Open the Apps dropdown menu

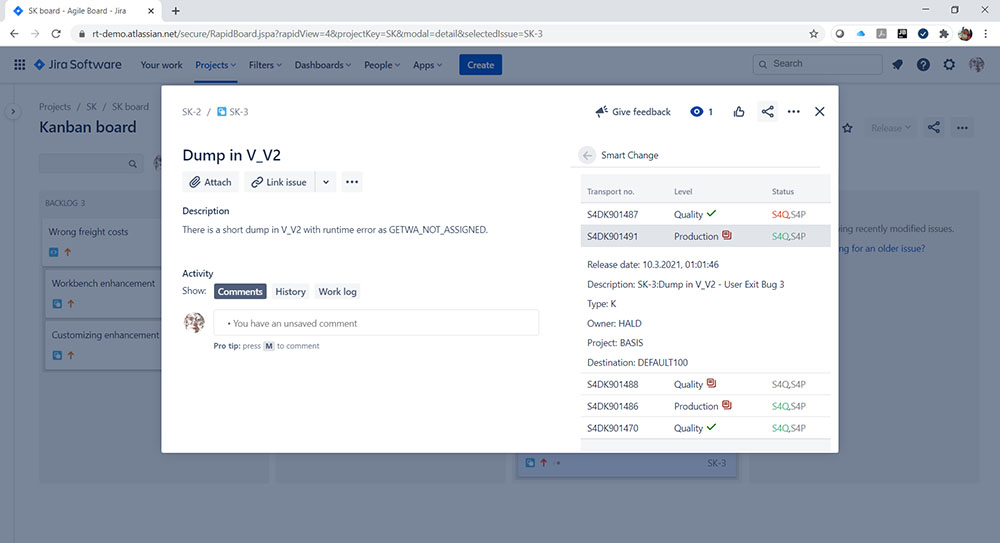point(427,65)
